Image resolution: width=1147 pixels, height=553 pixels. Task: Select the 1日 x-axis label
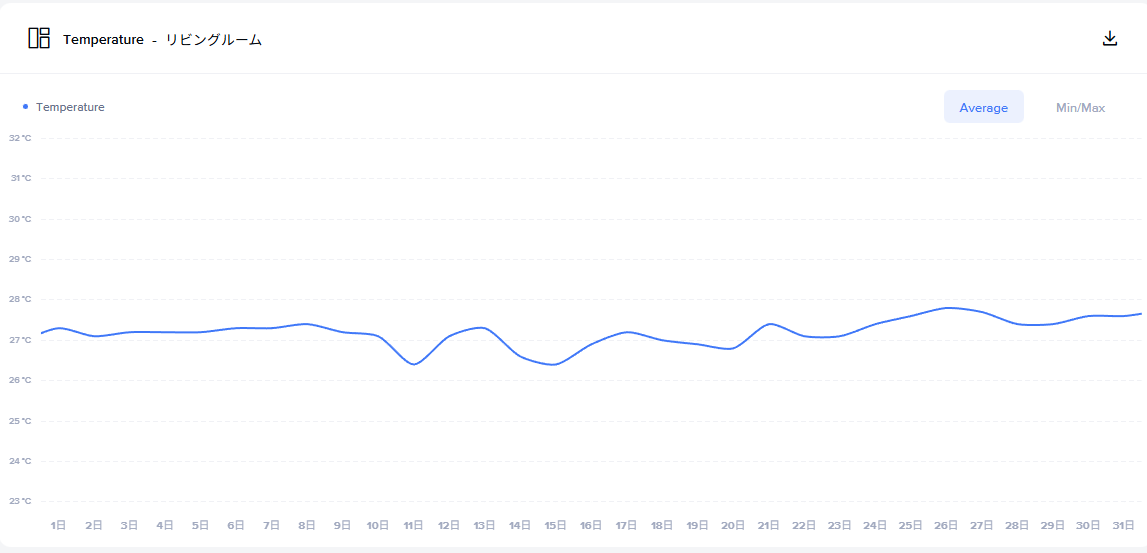[58, 525]
